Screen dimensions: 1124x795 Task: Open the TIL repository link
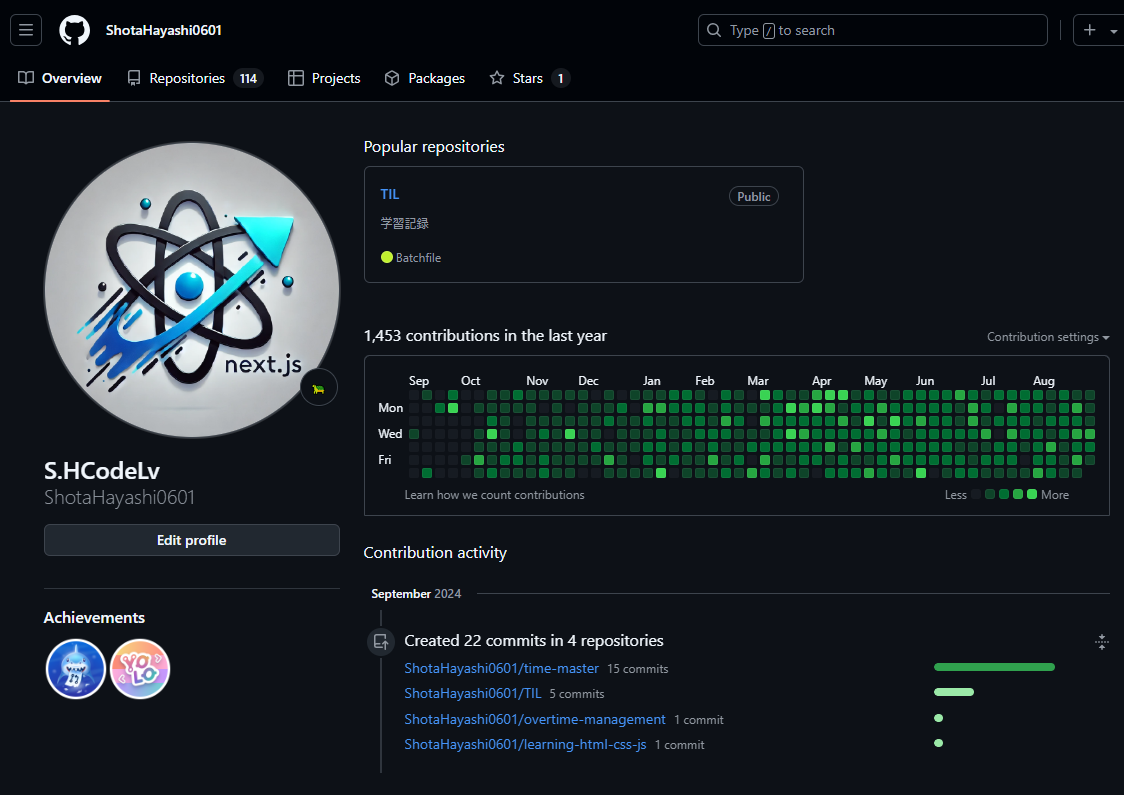pyautogui.click(x=390, y=194)
